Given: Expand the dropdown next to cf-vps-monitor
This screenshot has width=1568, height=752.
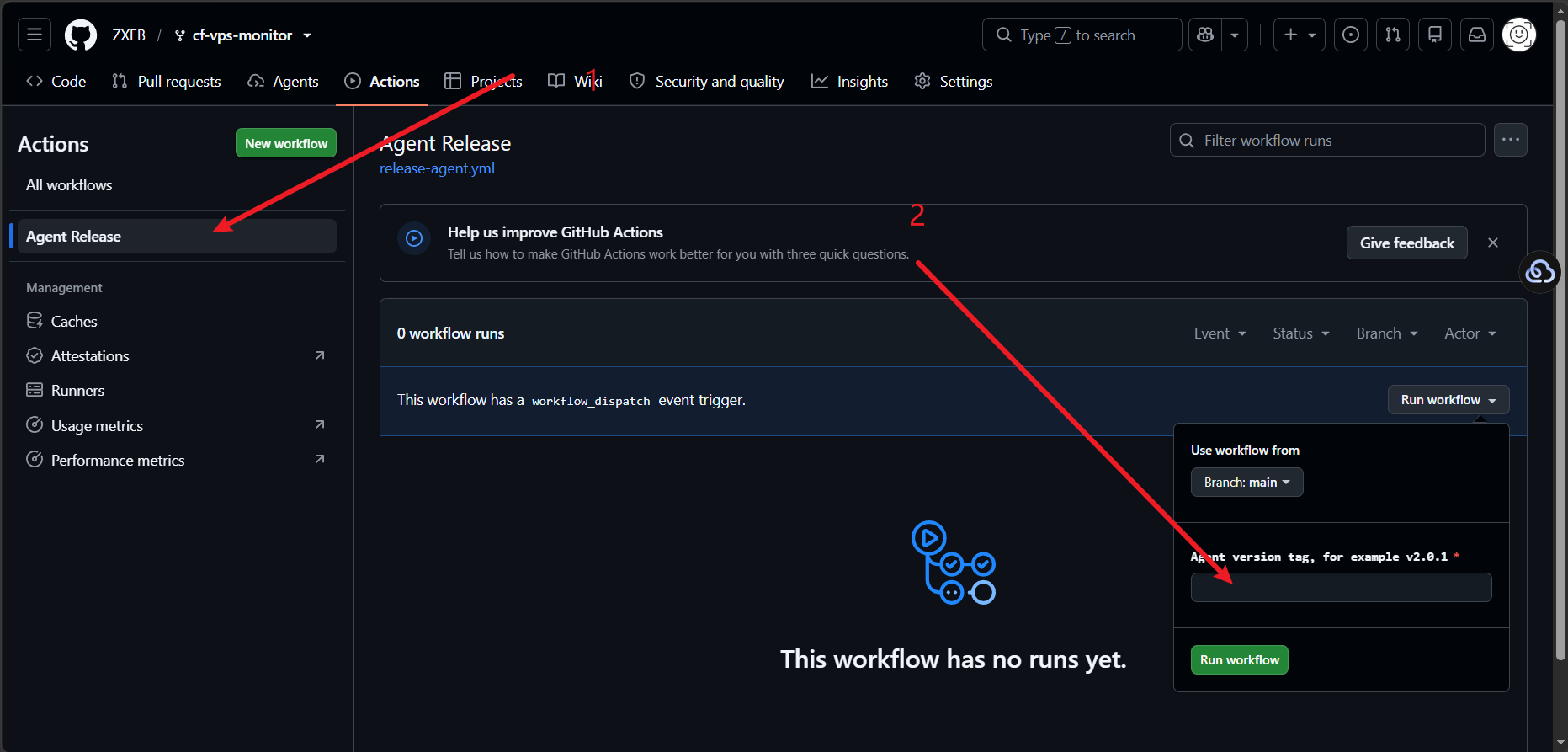Looking at the screenshot, I should click(307, 35).
